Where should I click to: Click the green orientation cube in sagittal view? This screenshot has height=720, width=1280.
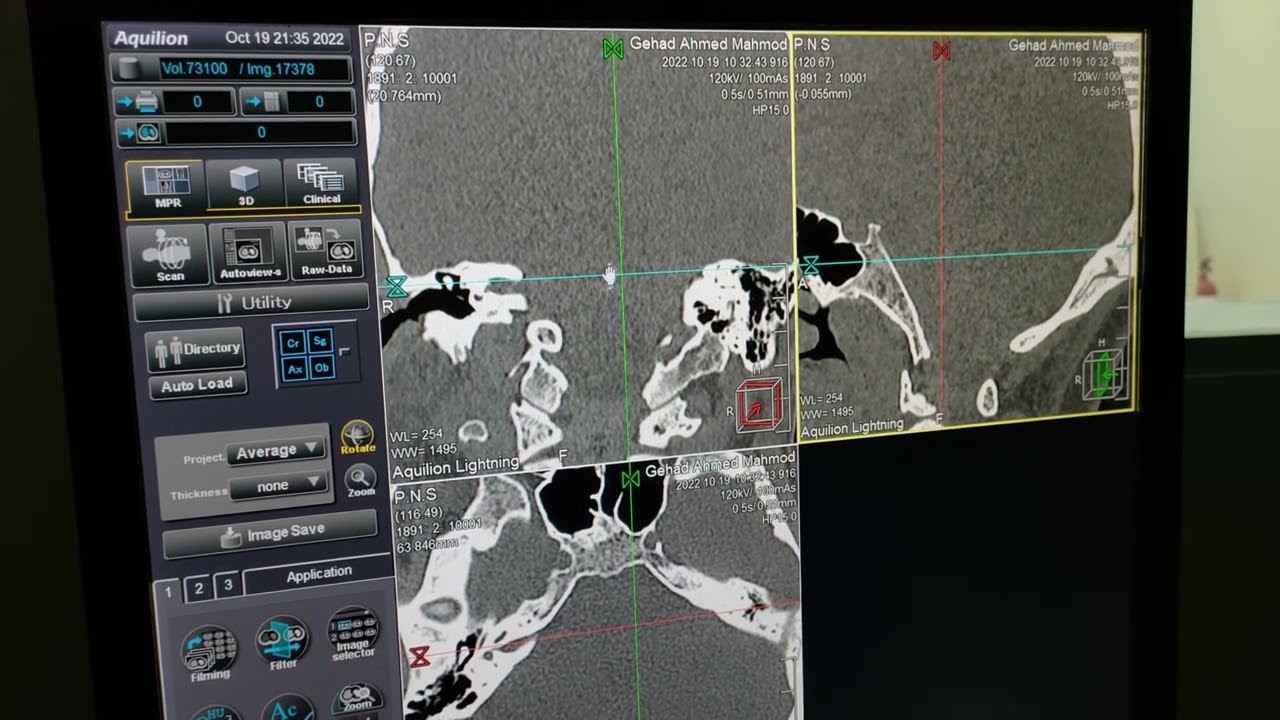click(x=1104, y=373)
